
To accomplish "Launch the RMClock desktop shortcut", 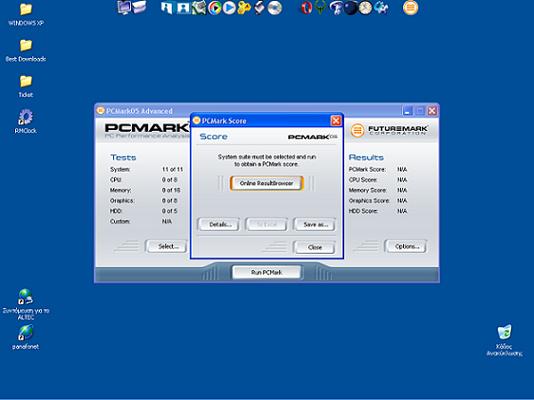I will (26, 122).
